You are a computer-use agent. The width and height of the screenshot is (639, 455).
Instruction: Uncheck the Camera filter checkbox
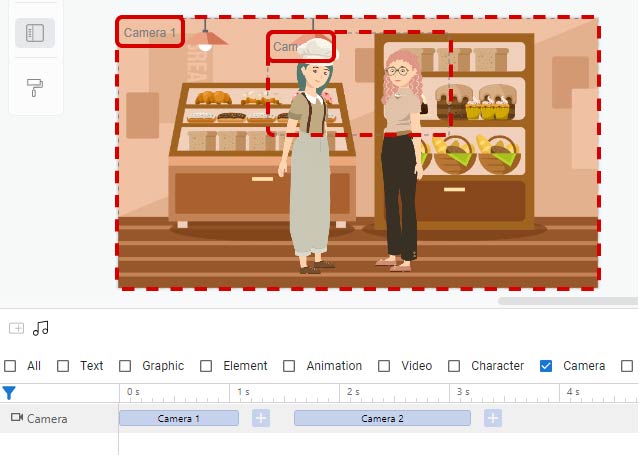point(546,366)
